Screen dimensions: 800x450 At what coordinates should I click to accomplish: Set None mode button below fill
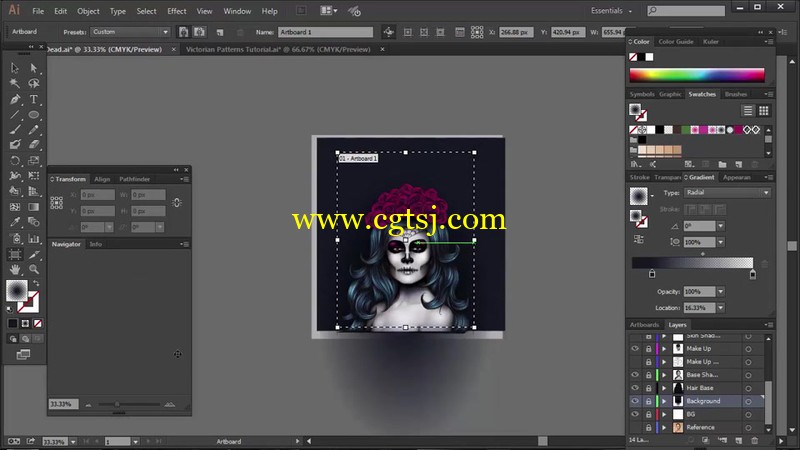tap(38, 323)
